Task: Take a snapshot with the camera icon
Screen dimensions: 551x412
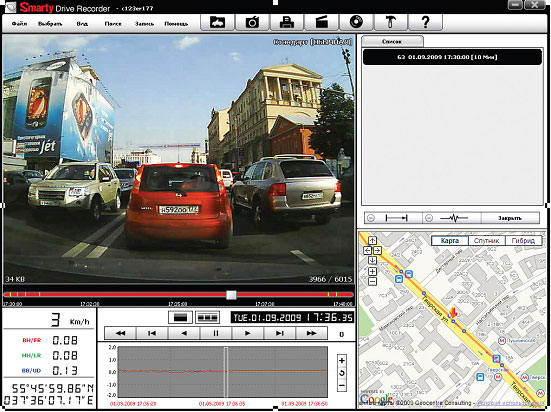Action: coord(252,22)
